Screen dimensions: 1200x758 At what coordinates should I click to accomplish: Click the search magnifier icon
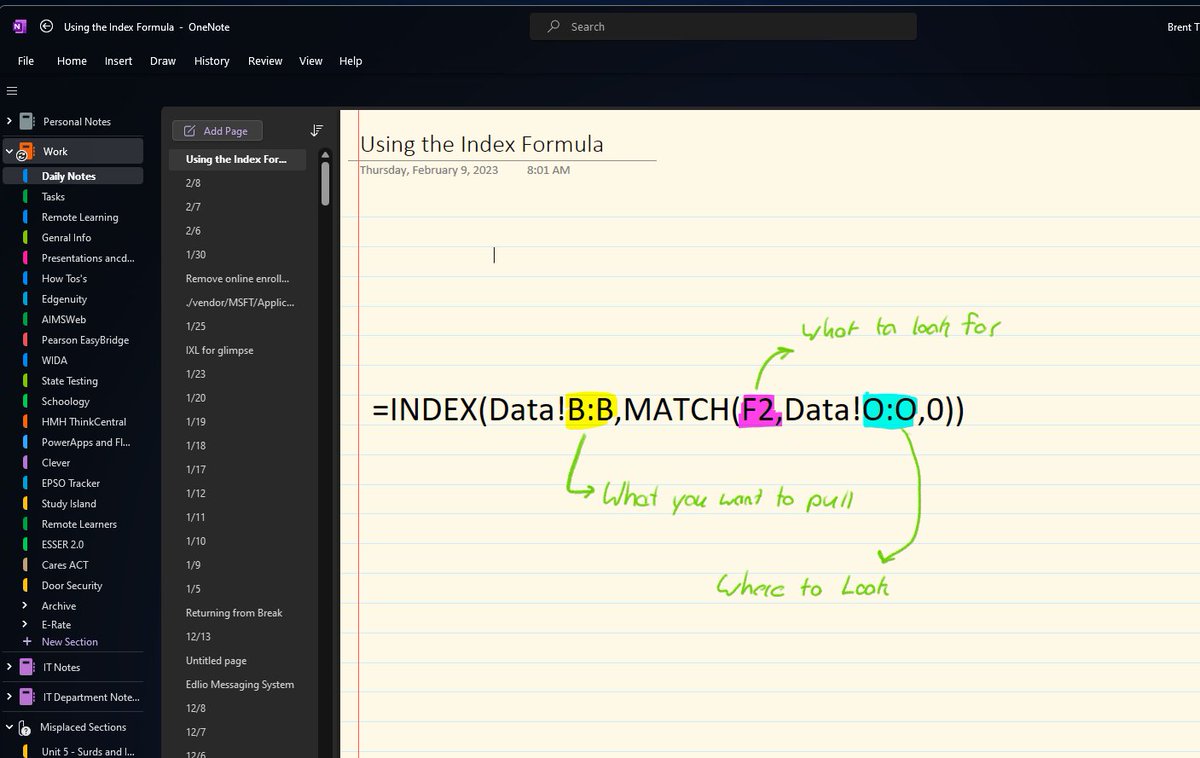pos(553,27)
